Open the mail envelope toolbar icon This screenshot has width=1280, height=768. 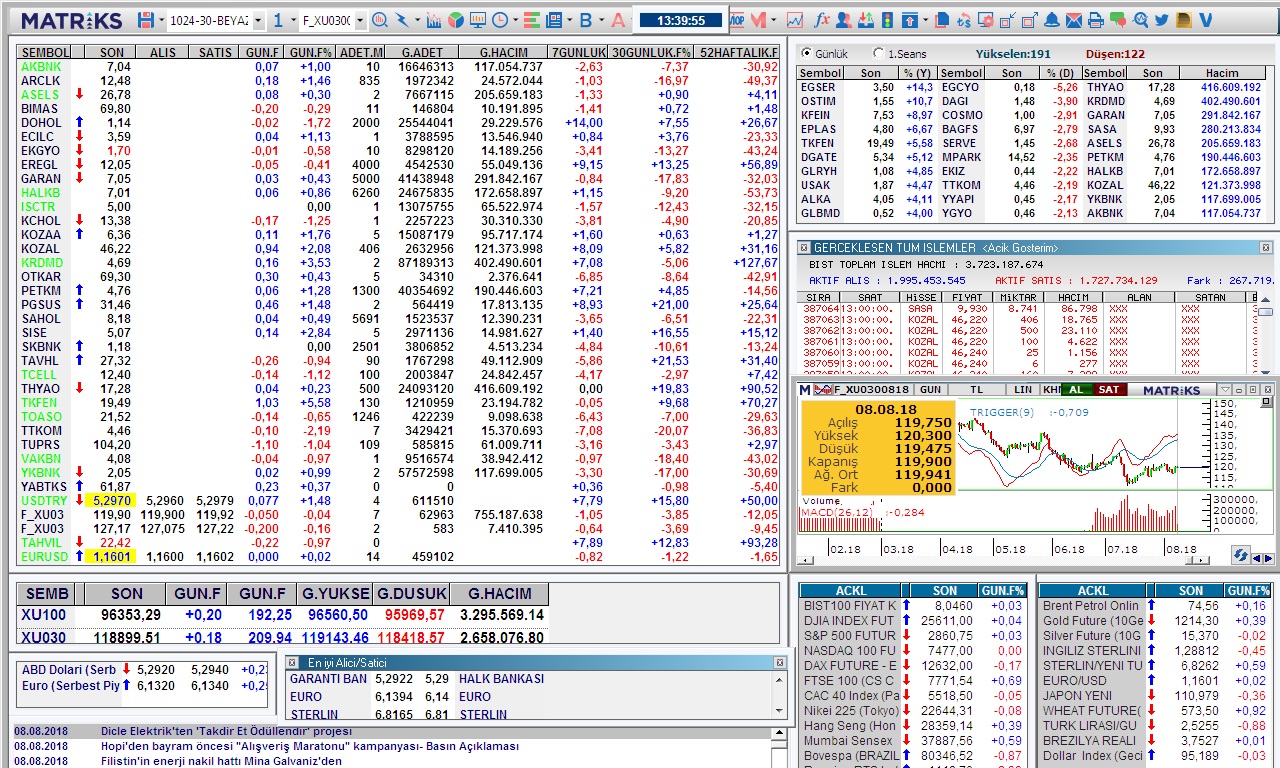(1074, 20)
